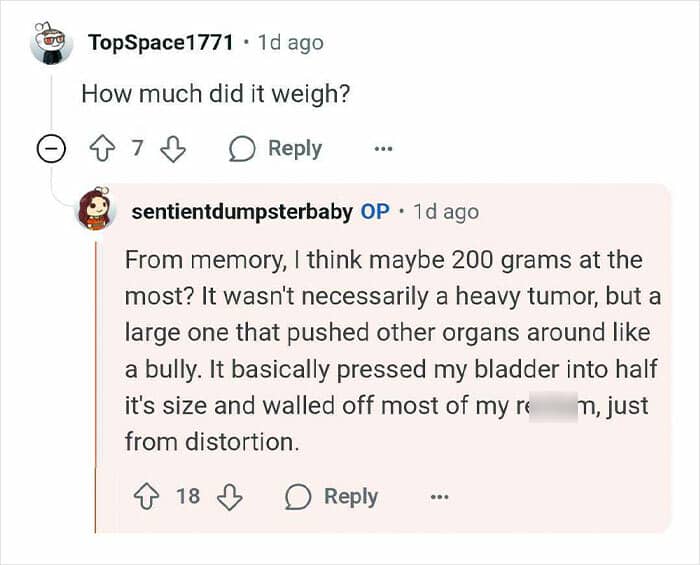Click the blue OP badge
Screen dimensions: 700x565
pyautogui.click(x=375, y=211)
